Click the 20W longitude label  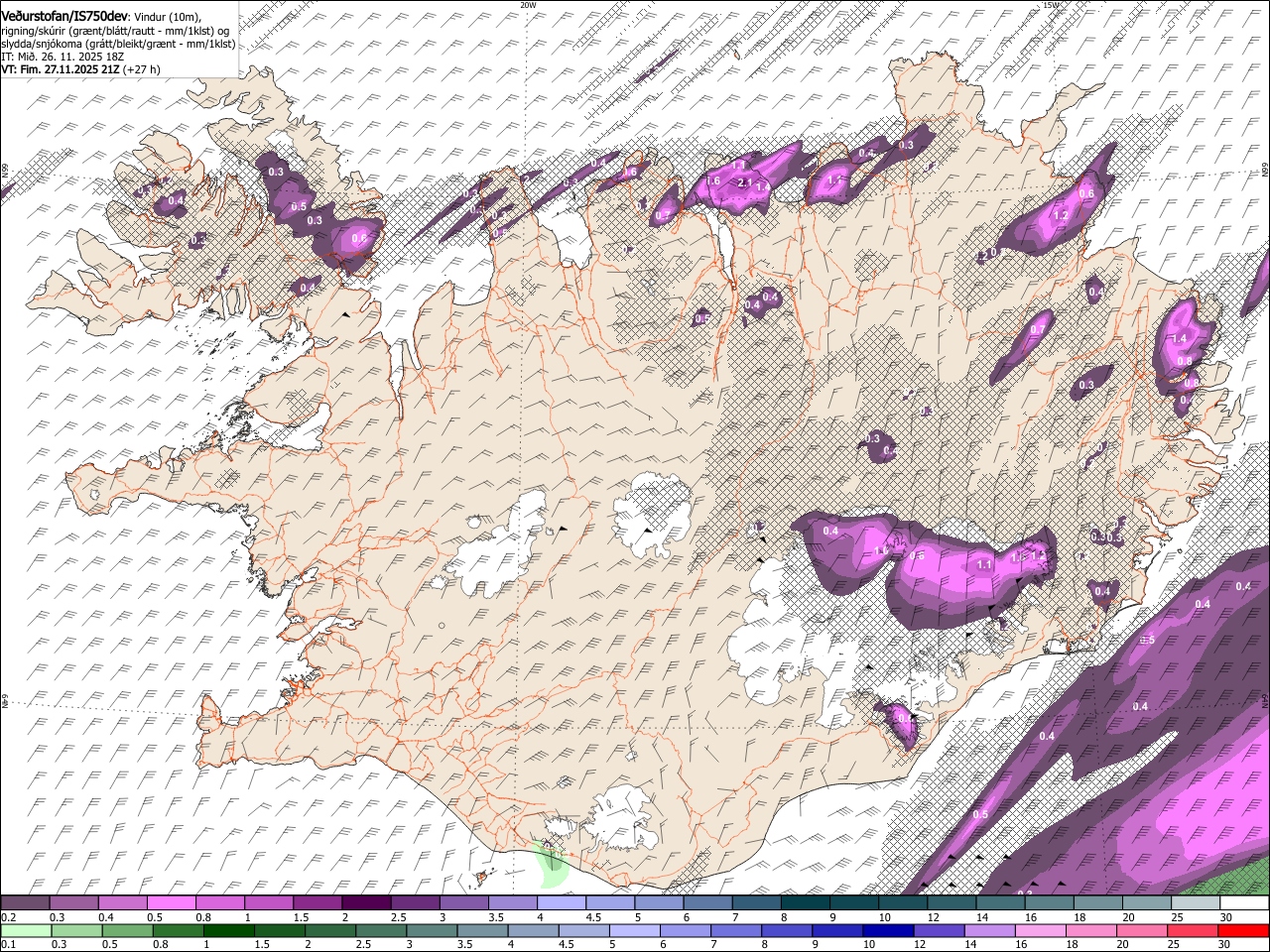click(x=528, y=5)
